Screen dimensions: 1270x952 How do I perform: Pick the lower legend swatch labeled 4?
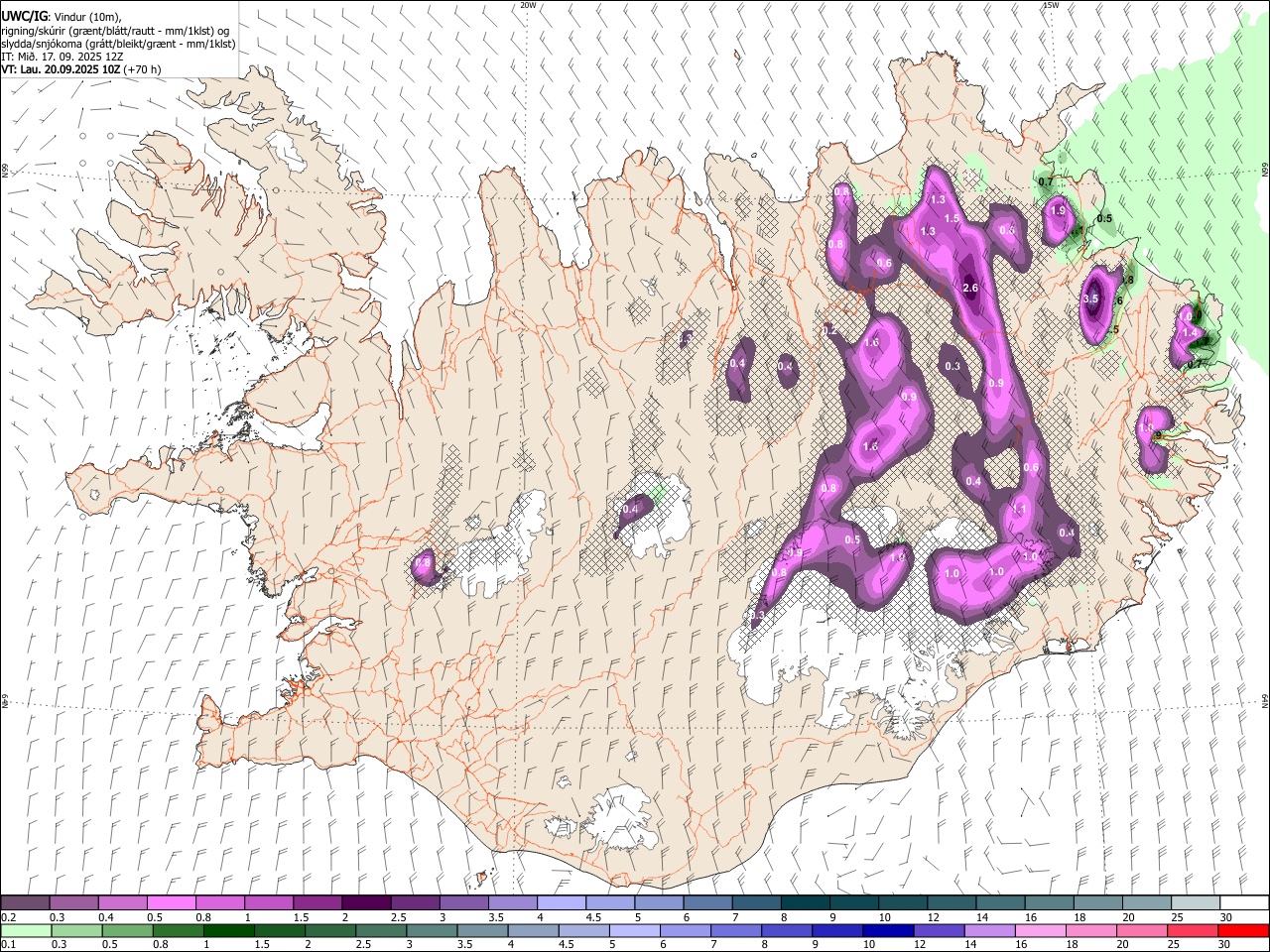(533, 930)
